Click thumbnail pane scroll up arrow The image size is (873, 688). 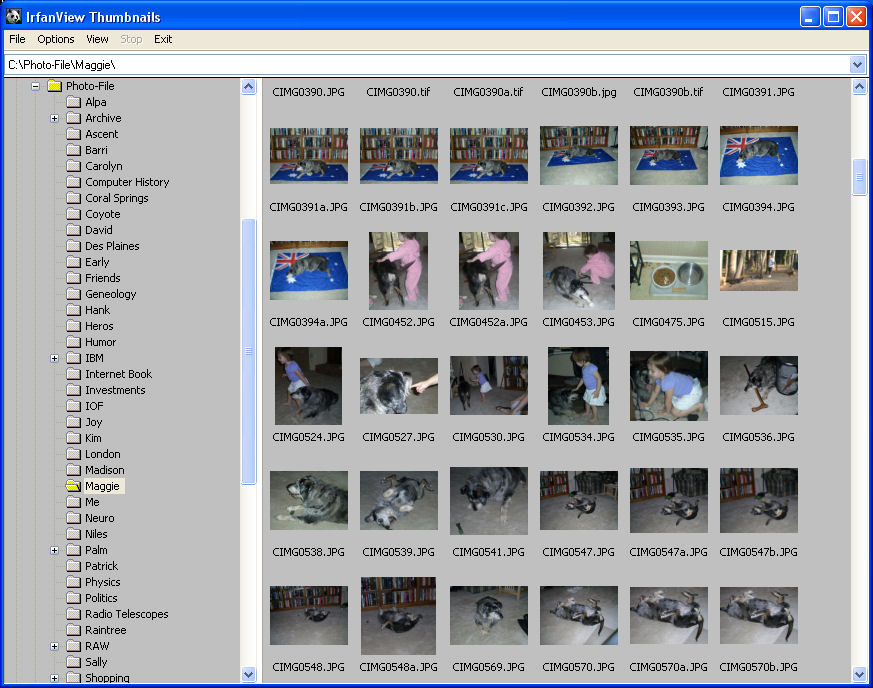pos(860,87)
